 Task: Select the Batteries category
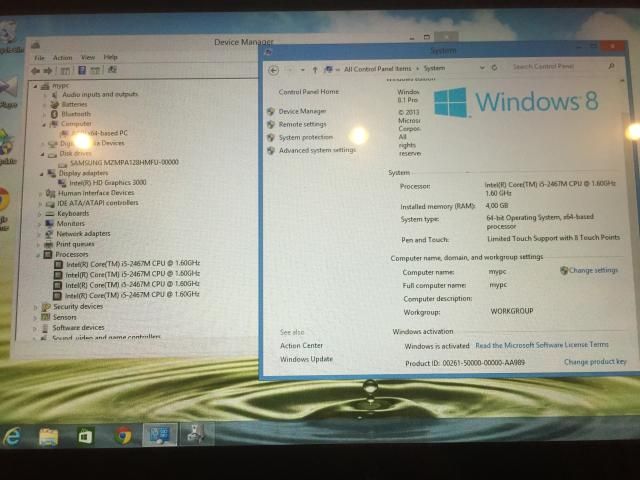coord(74,104)
